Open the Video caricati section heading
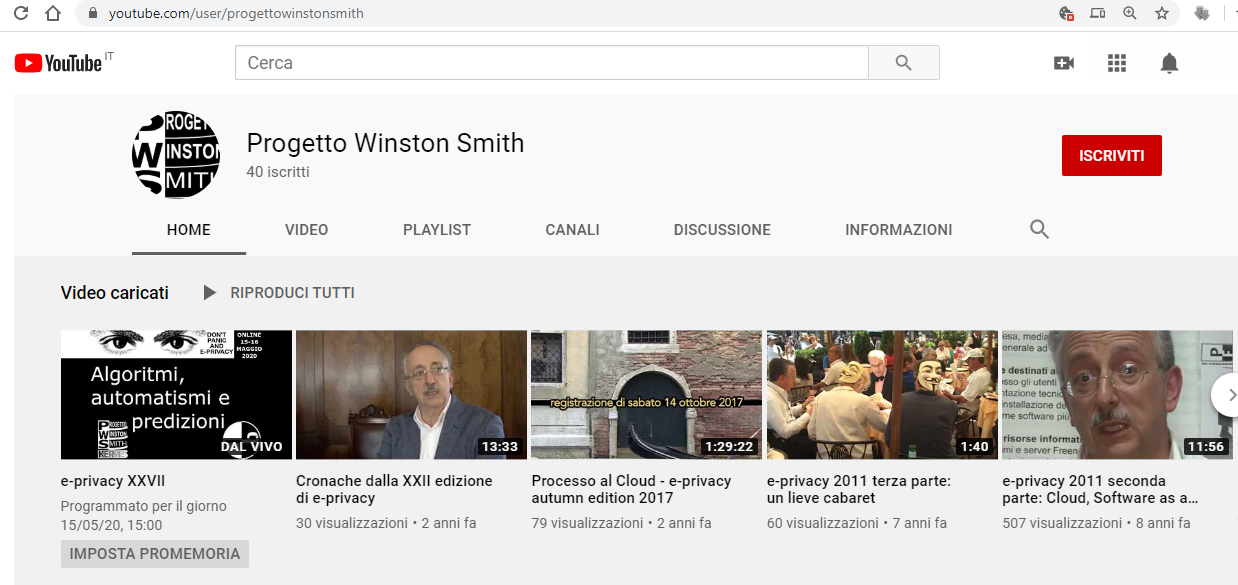 tap(115, 293)
